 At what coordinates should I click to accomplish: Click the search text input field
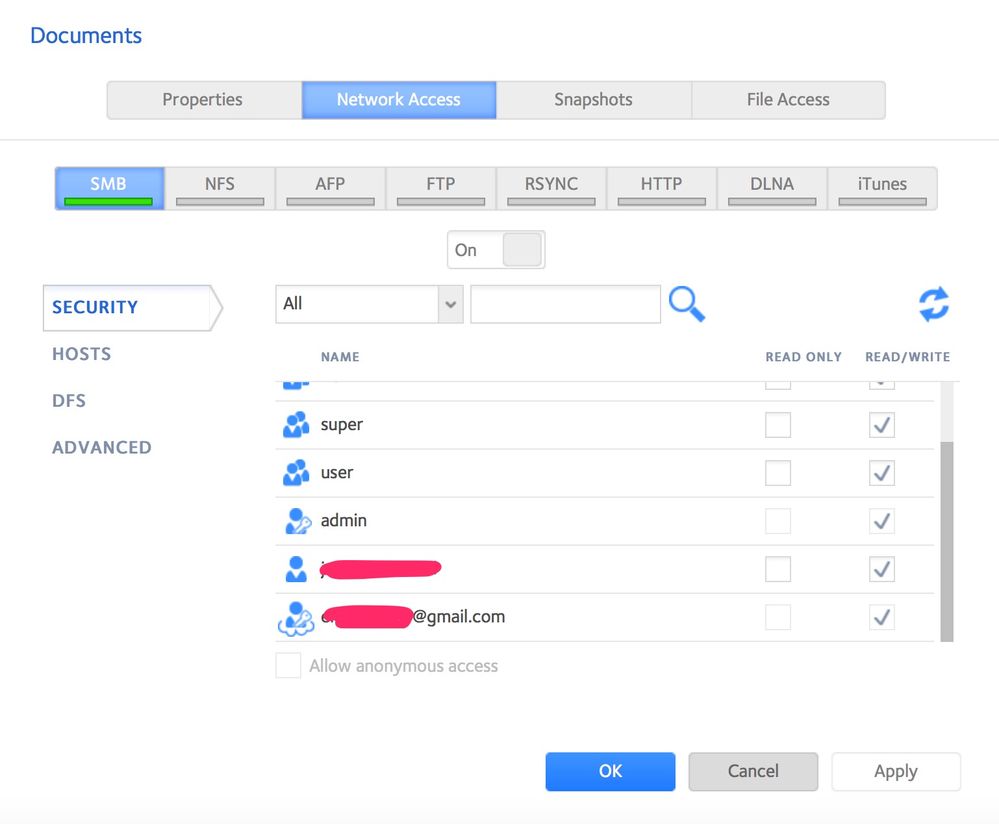566,304
